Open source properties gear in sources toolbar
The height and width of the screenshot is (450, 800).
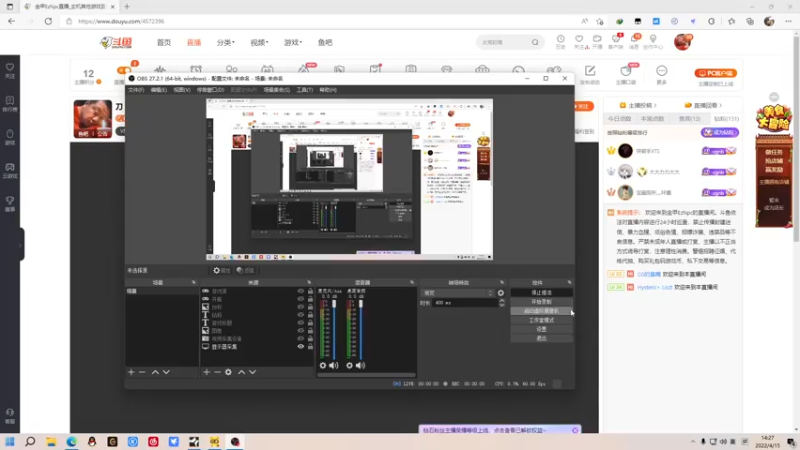(x=229, y=372)
